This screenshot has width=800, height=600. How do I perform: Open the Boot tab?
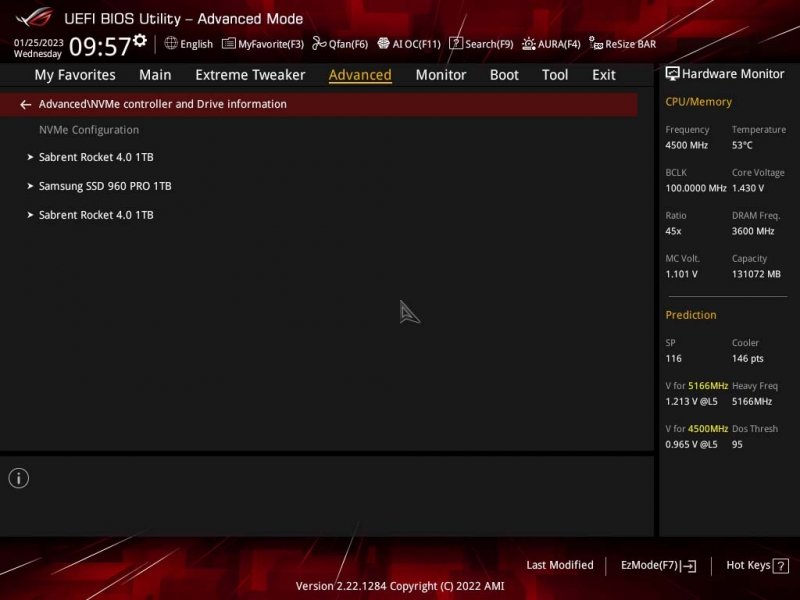[x=504, y=75]
